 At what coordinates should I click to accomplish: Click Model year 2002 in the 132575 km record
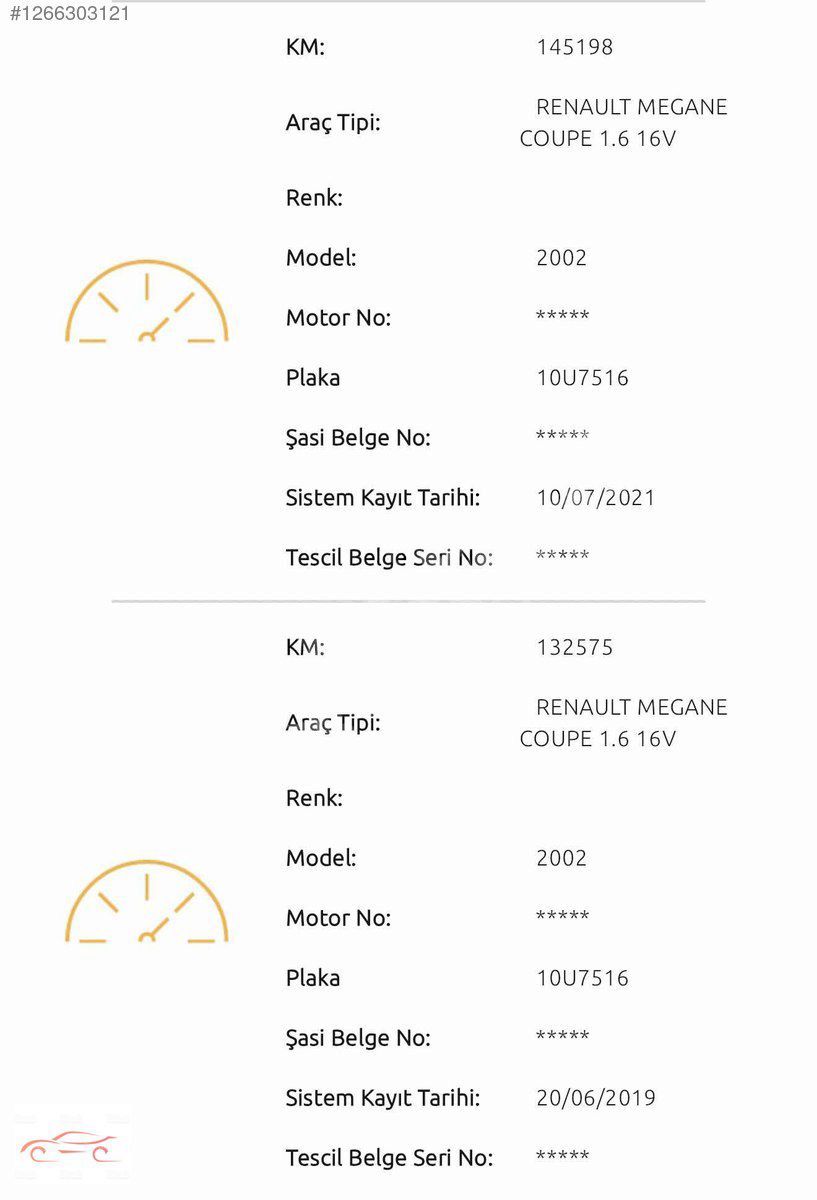[x=562, y=858]
